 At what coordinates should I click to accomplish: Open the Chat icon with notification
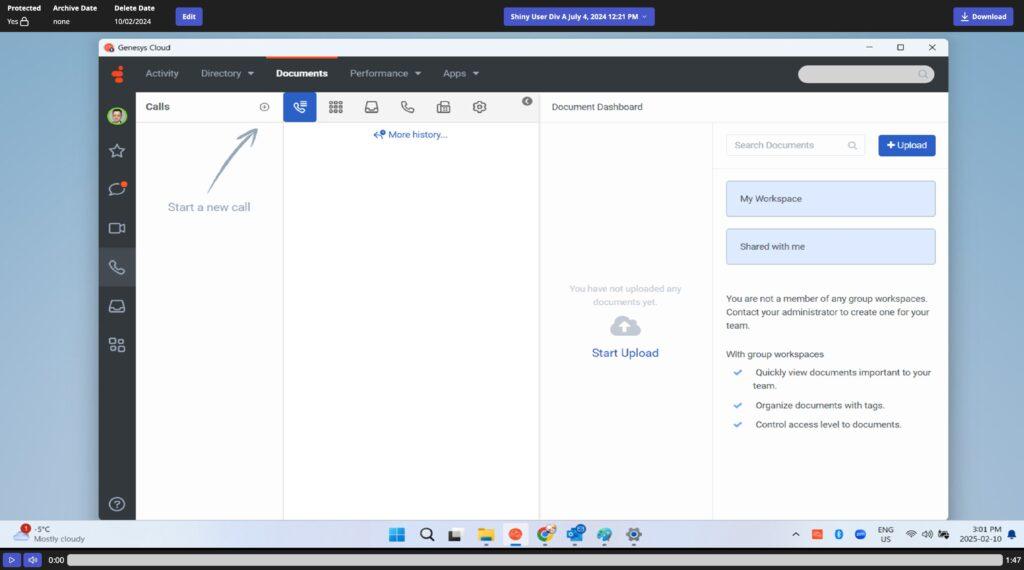(x=117, y=189)
